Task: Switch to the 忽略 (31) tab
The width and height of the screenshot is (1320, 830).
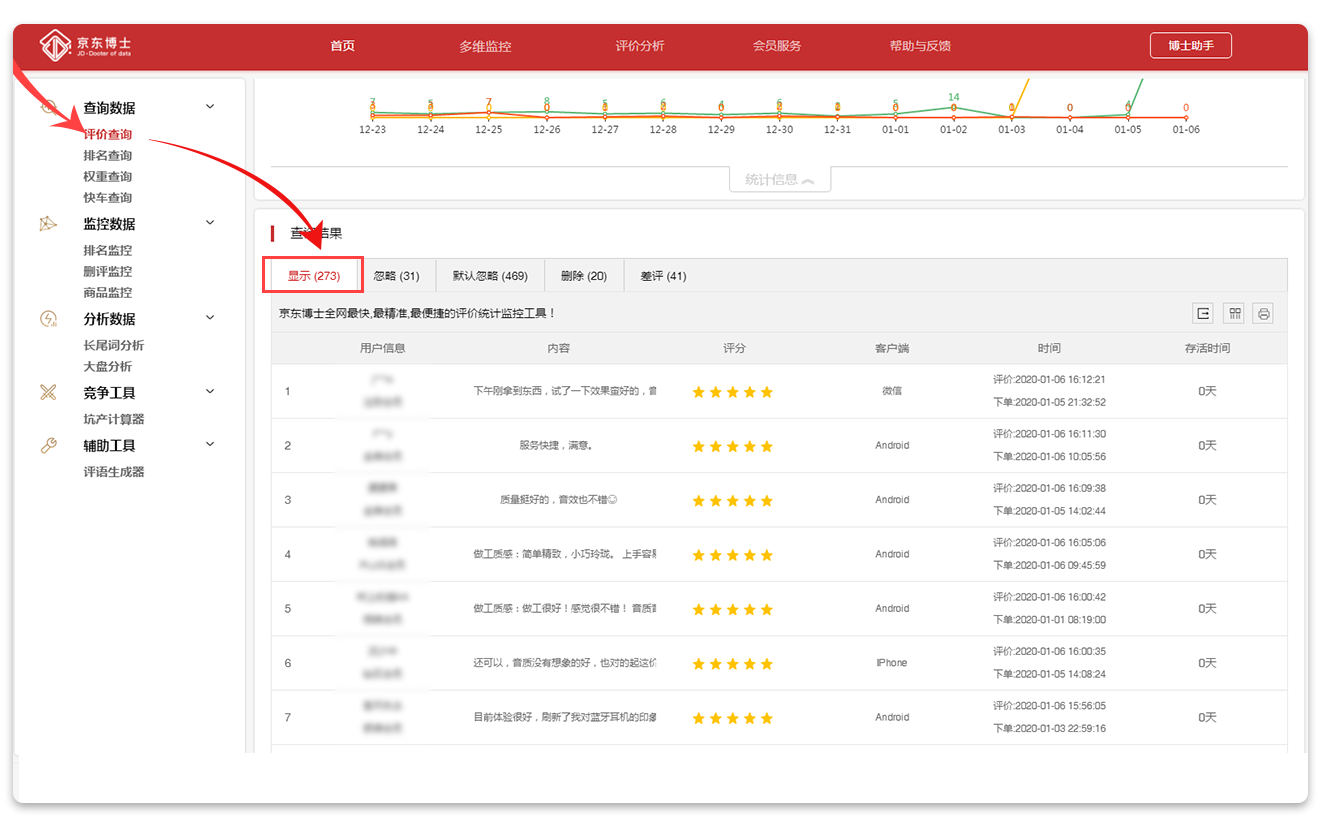Action: pos(397,276)
